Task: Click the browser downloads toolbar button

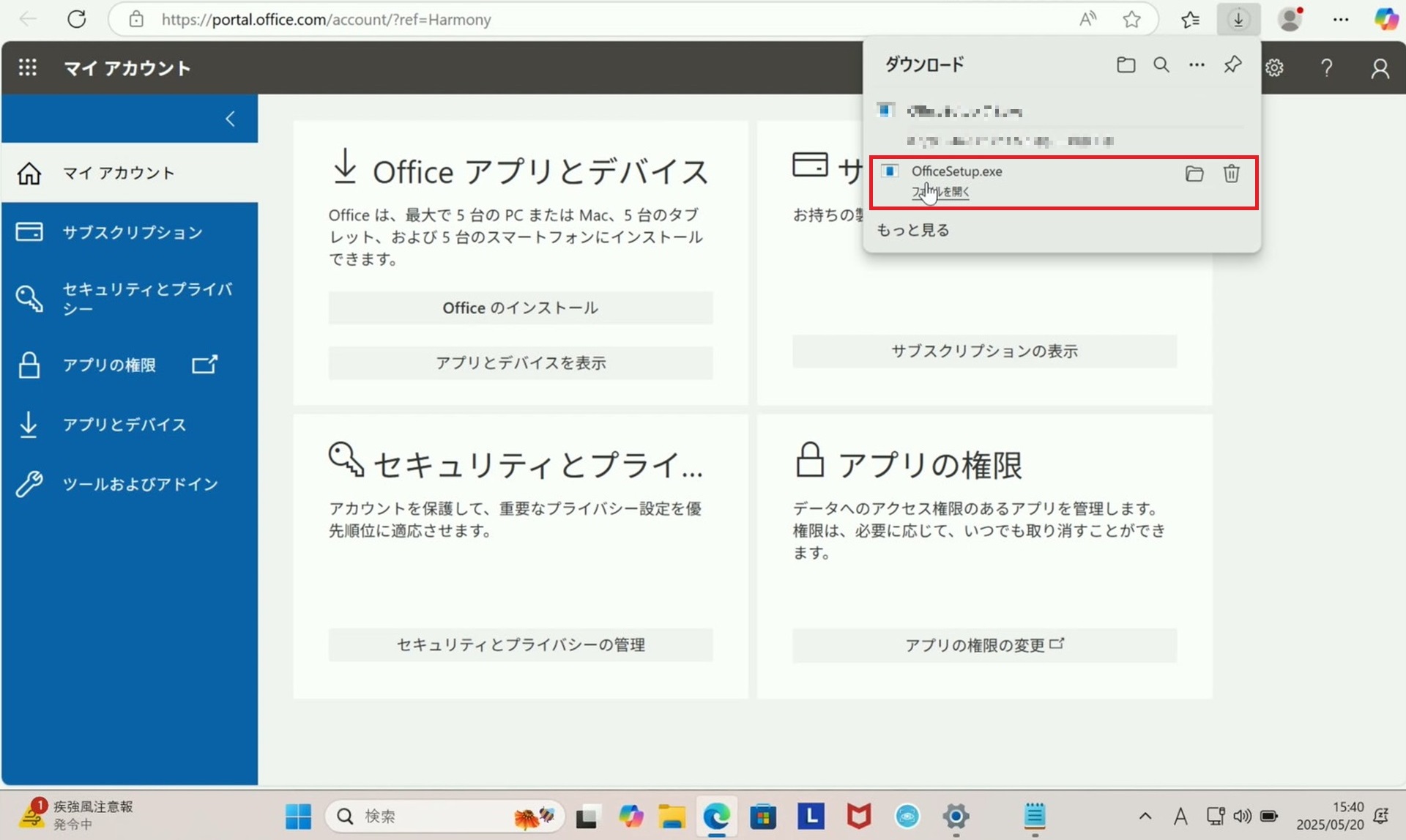Action: (1238, 19)
